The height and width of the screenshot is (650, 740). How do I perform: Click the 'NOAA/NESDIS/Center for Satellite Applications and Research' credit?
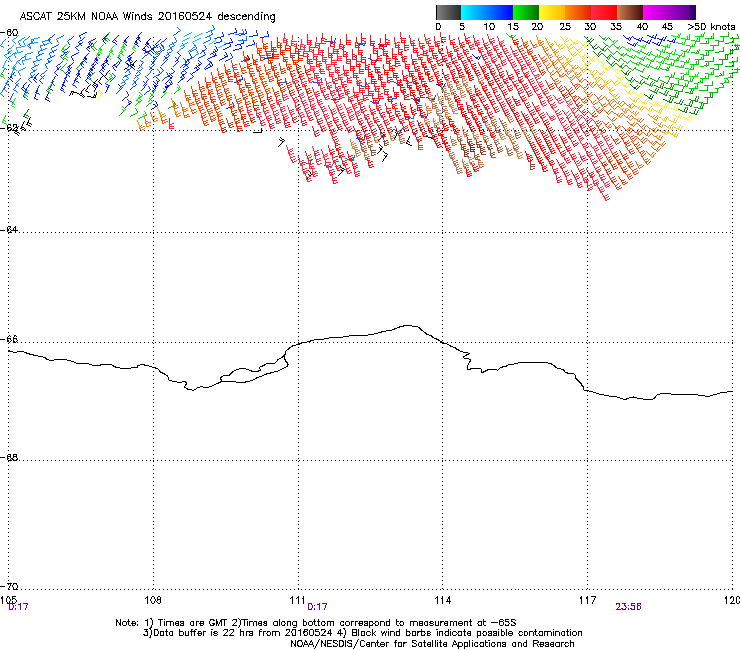click(432, 644)
